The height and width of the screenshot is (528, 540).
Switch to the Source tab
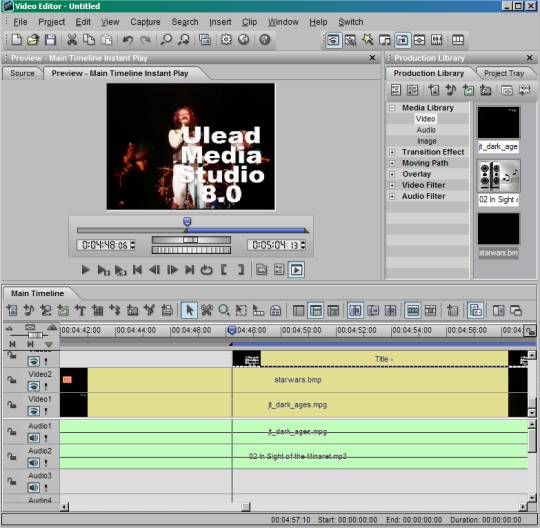click(x=22, y=73)
